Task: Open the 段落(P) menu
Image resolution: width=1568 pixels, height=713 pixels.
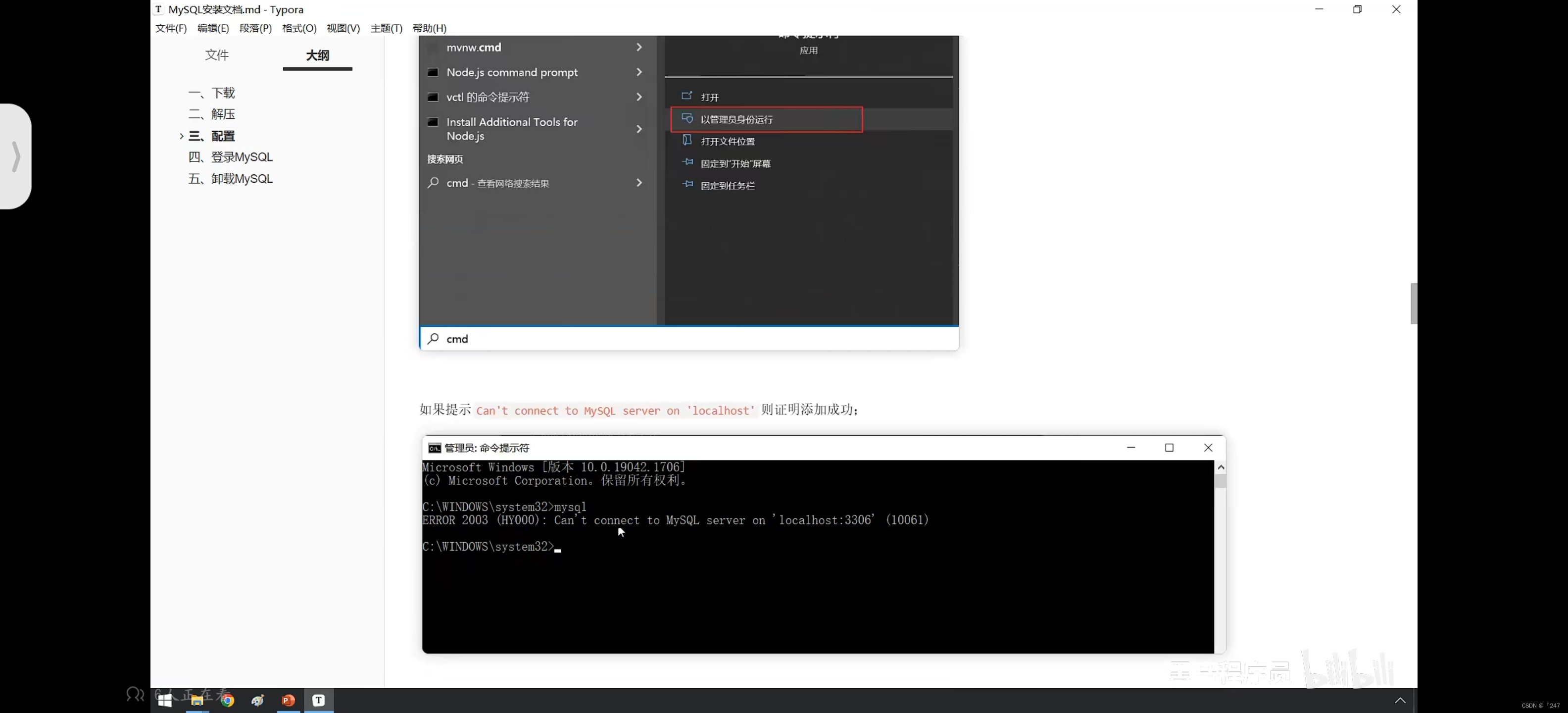Action: (x=256, y=28)
